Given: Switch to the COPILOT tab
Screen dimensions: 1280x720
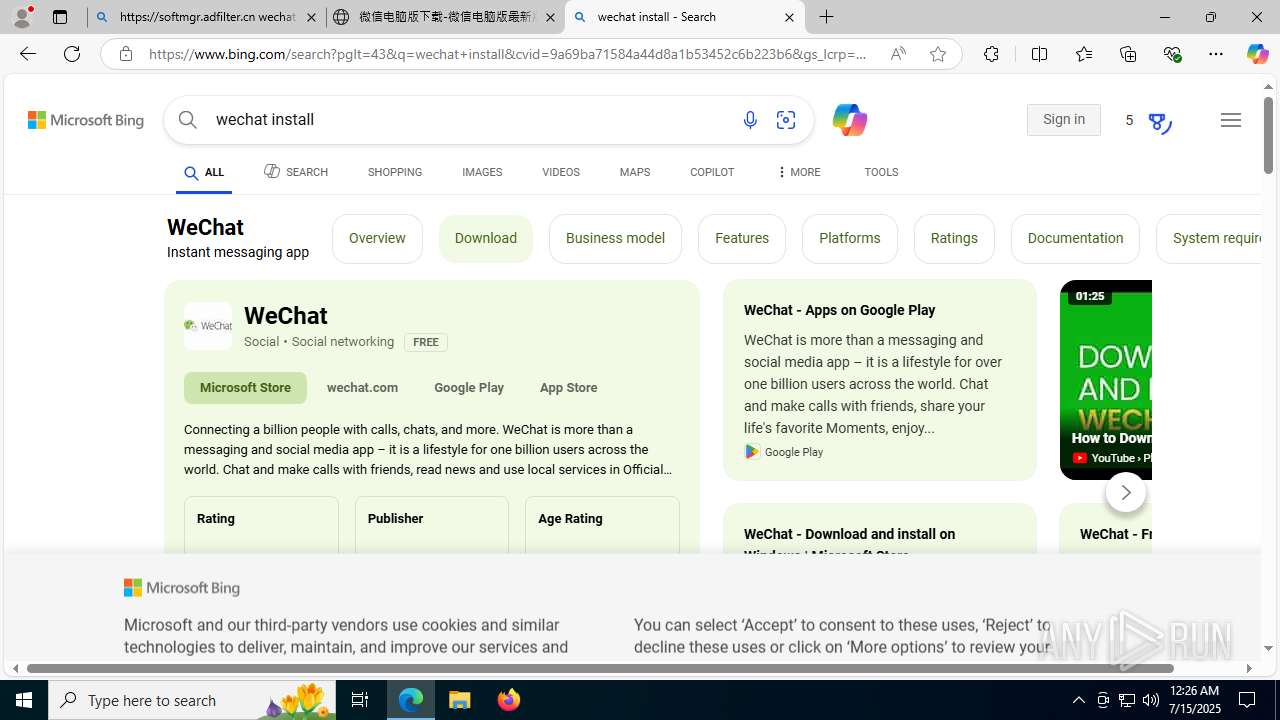Looking at the screenshot, I should point(712,172).
